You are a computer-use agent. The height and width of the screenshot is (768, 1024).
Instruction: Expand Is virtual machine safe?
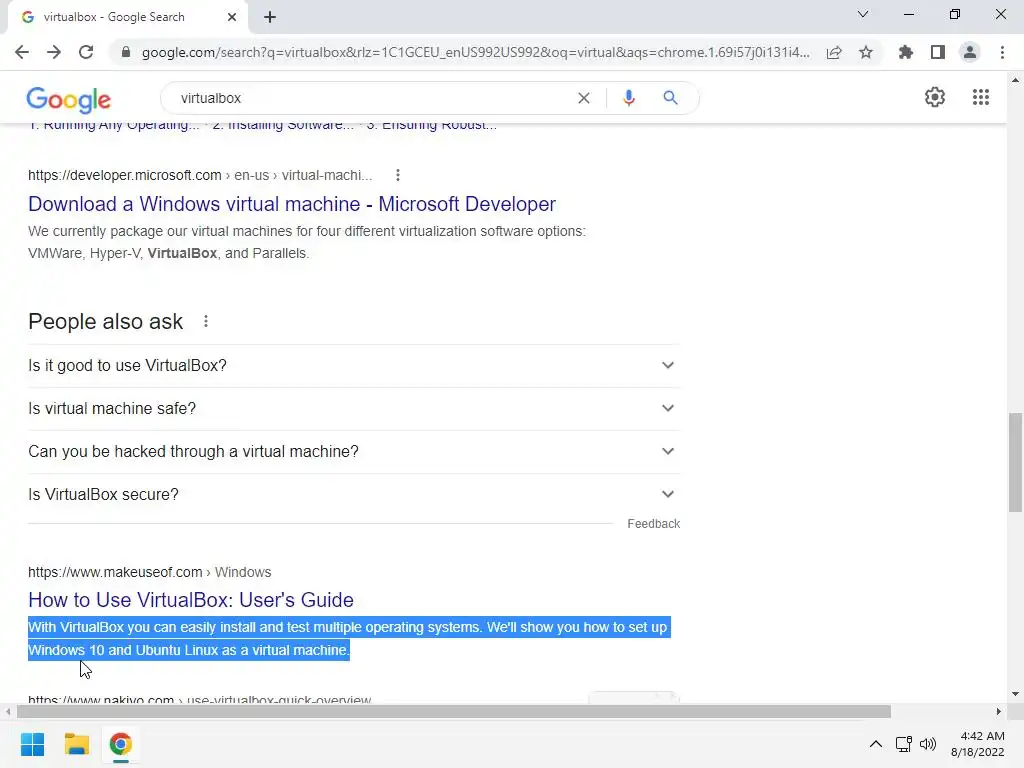(x=354, y=408)
